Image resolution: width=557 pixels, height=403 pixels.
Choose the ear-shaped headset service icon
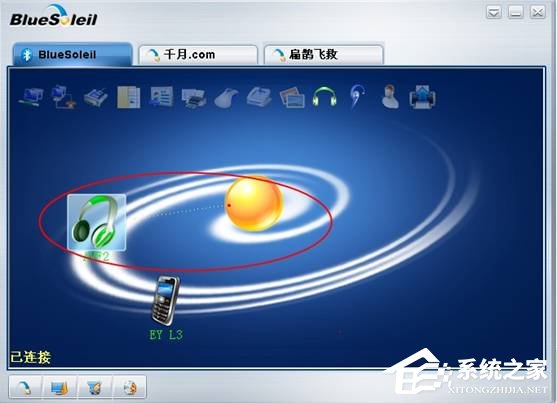(x=357, y=96)
